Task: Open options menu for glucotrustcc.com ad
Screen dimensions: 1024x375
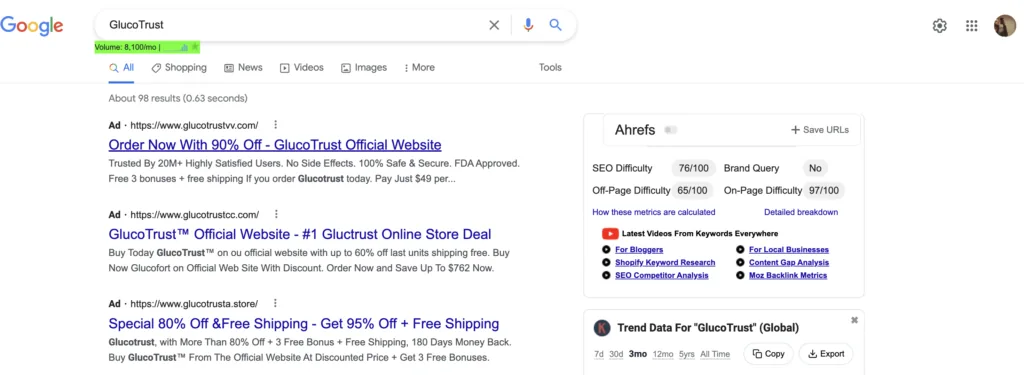Action: point(276,214)
